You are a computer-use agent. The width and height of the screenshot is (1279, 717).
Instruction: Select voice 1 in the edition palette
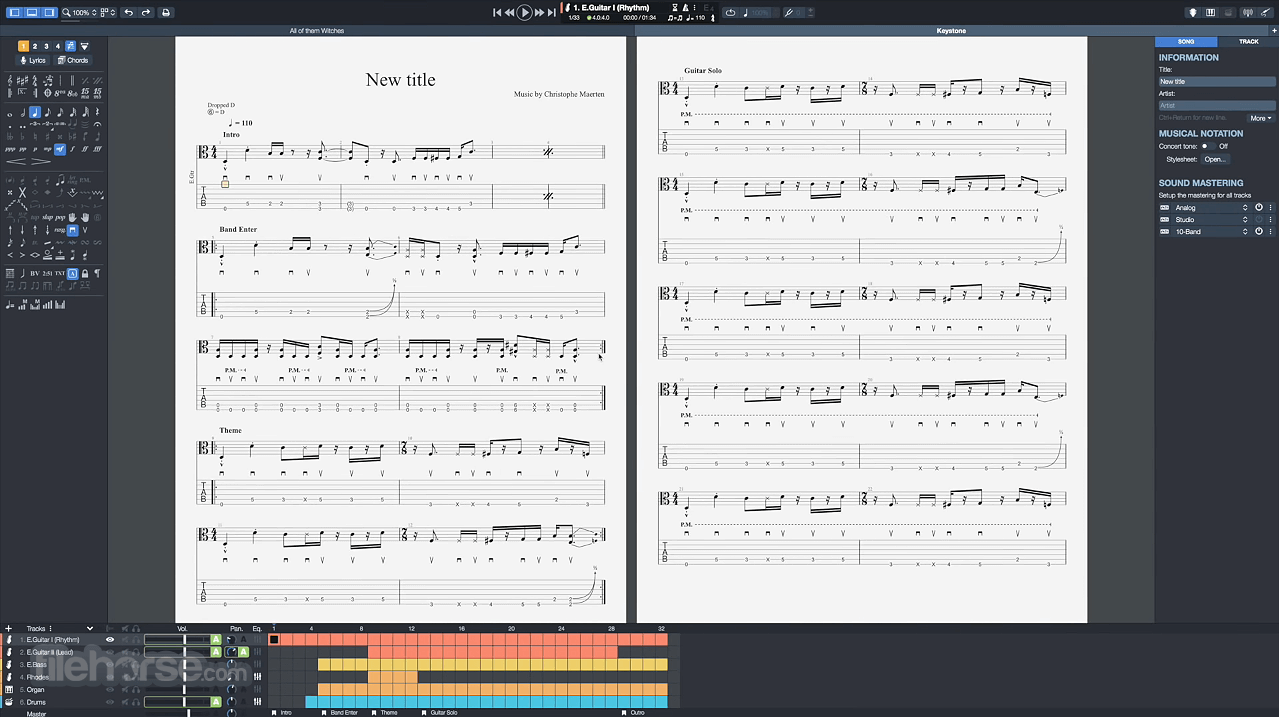pos(23,46)
